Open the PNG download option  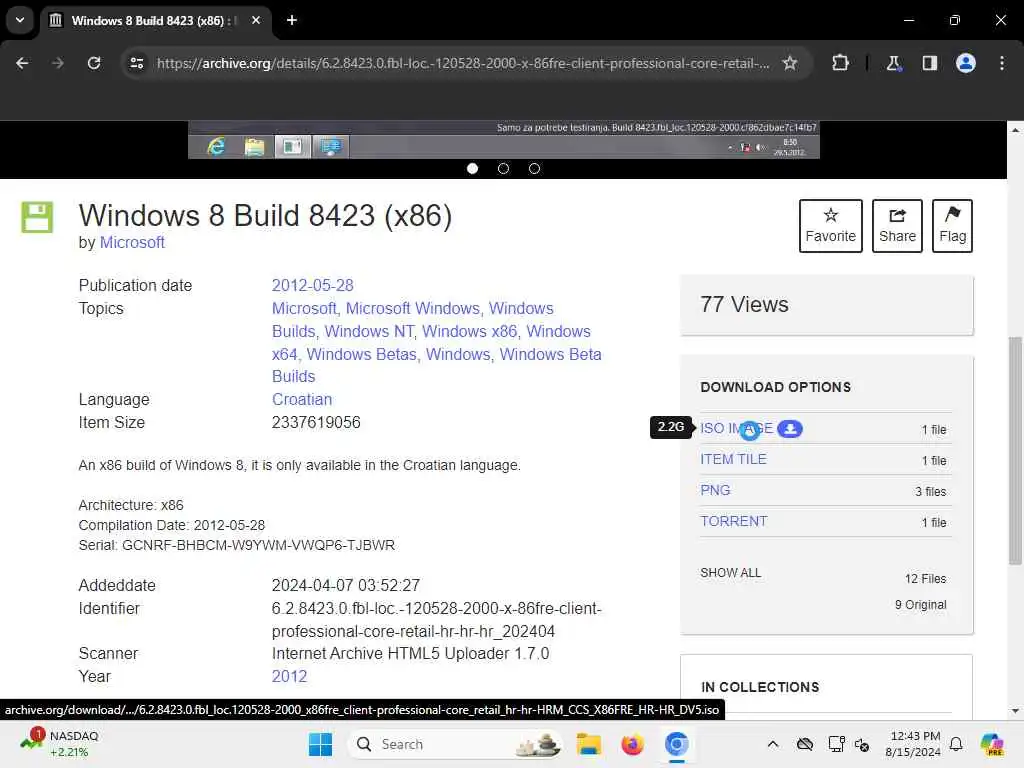(715, 490)
